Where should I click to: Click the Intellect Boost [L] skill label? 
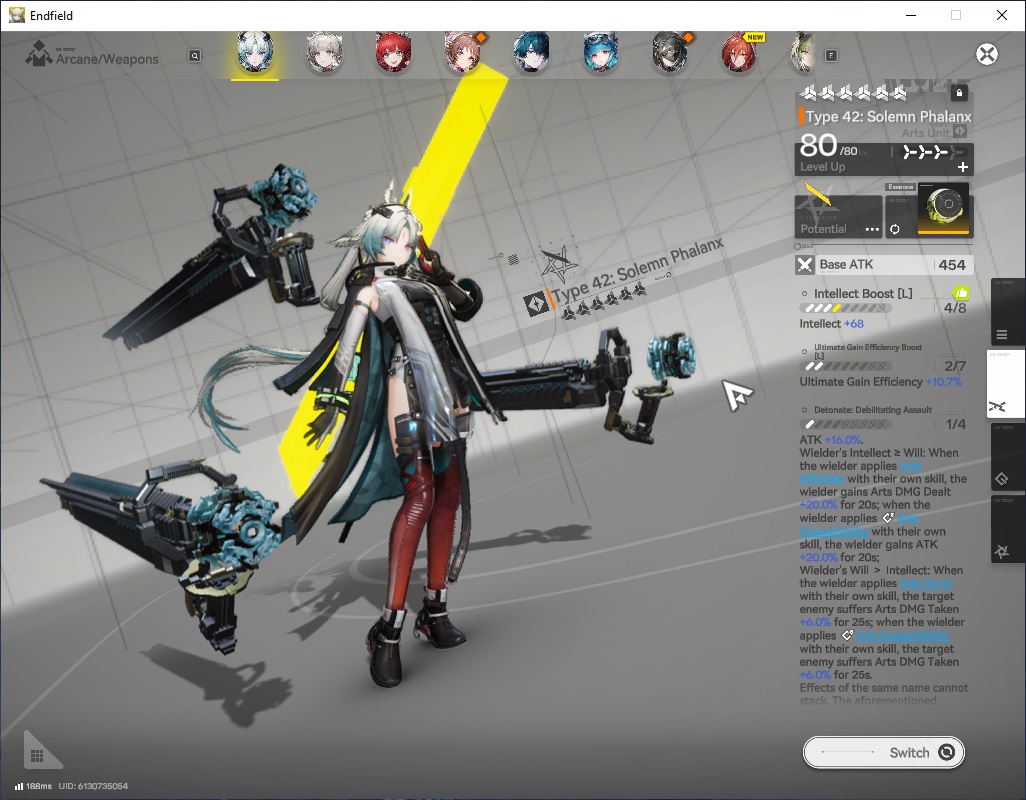pos(862,294)
